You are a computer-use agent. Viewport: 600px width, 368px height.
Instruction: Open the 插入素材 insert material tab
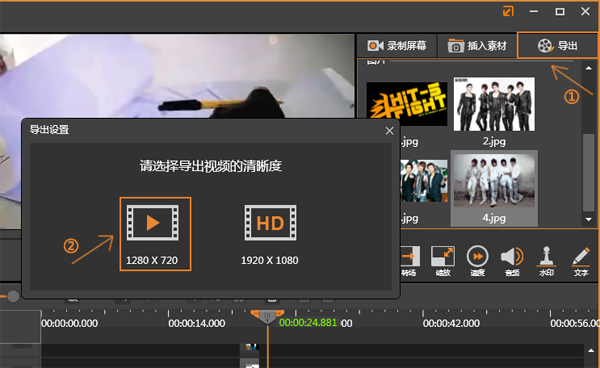click(x=477, y=46)
